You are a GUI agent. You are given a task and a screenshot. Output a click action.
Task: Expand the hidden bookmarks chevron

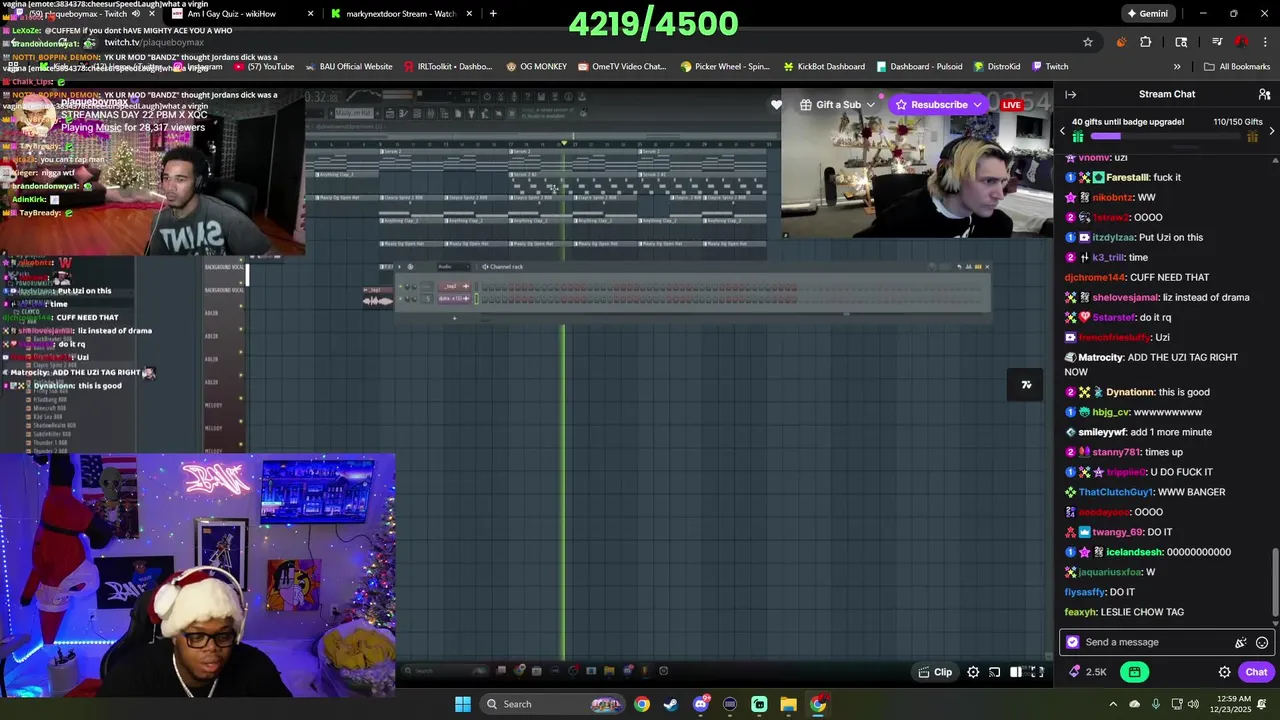tap(1177, 67)
